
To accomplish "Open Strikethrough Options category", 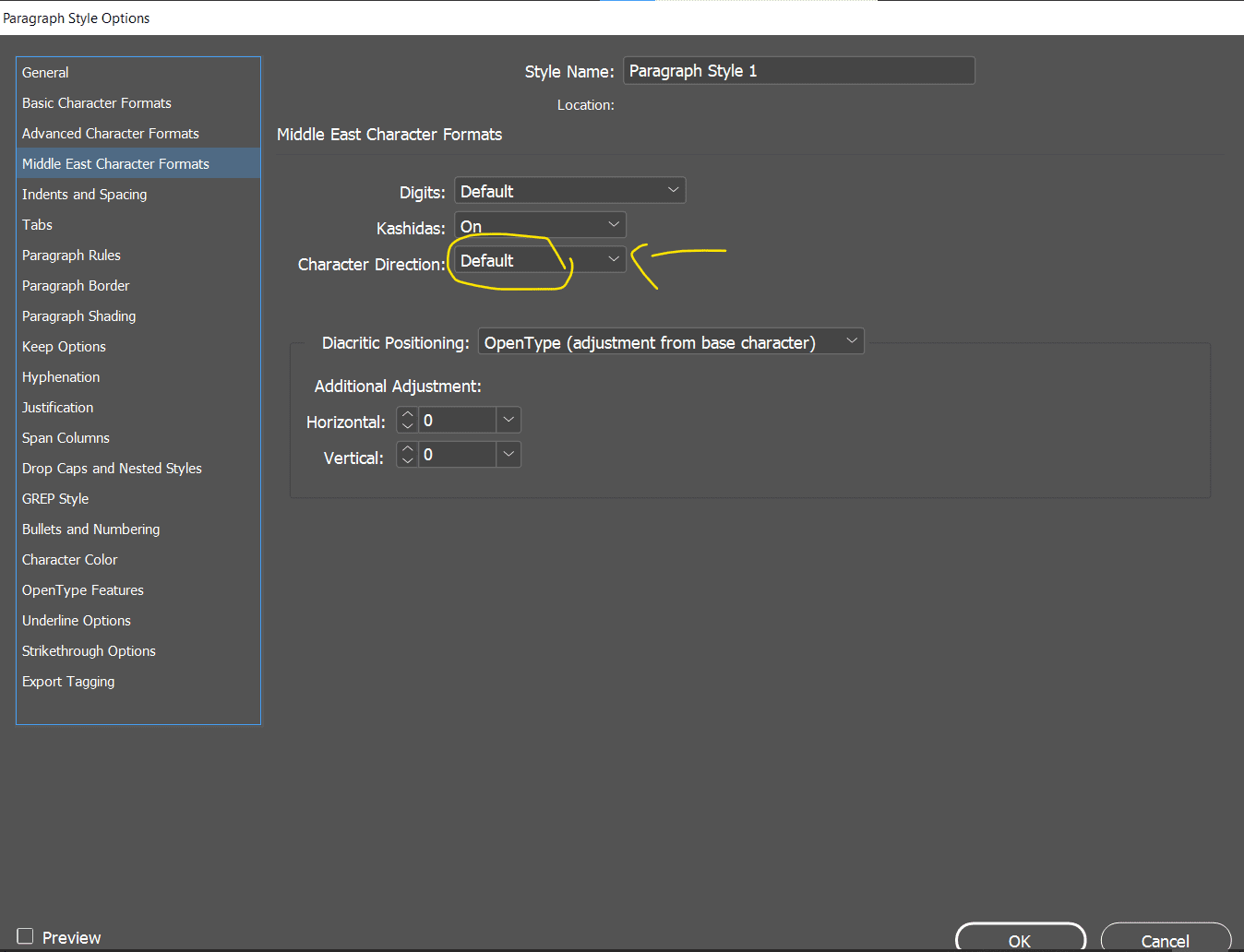I will click(138, 650).
